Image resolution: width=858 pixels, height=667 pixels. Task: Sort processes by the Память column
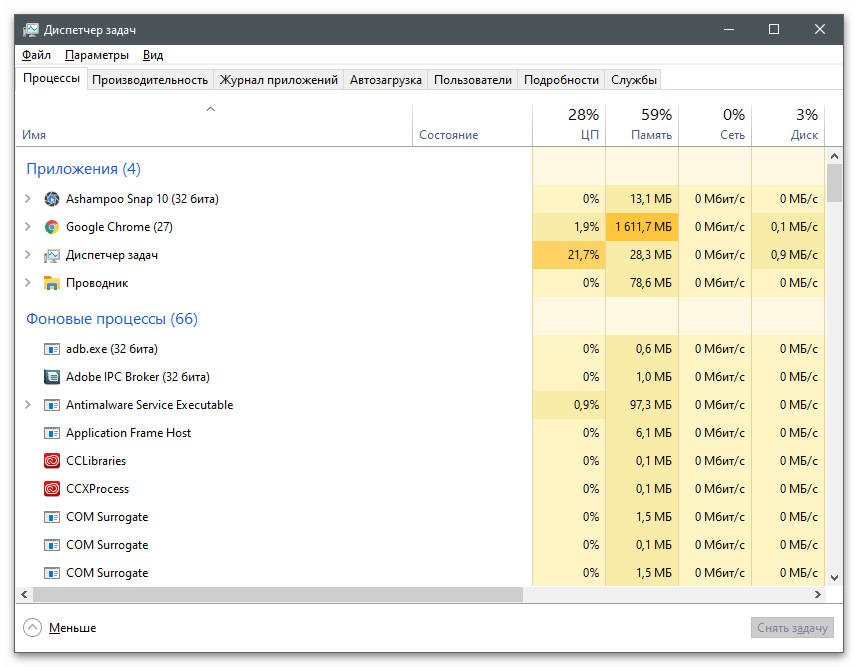pyautogui.click(x=641, y=125)
